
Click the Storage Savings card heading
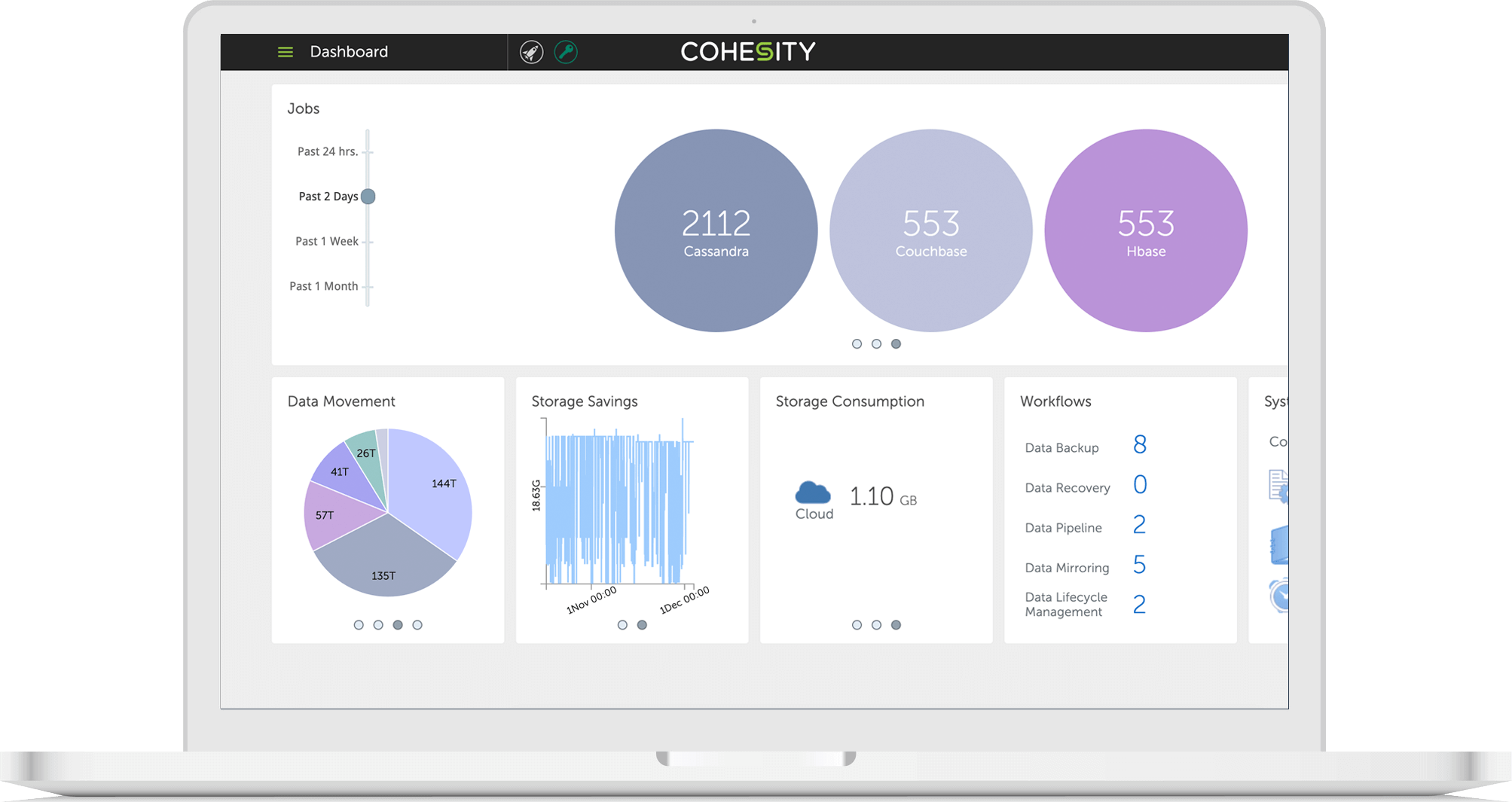tap(585, 401)
